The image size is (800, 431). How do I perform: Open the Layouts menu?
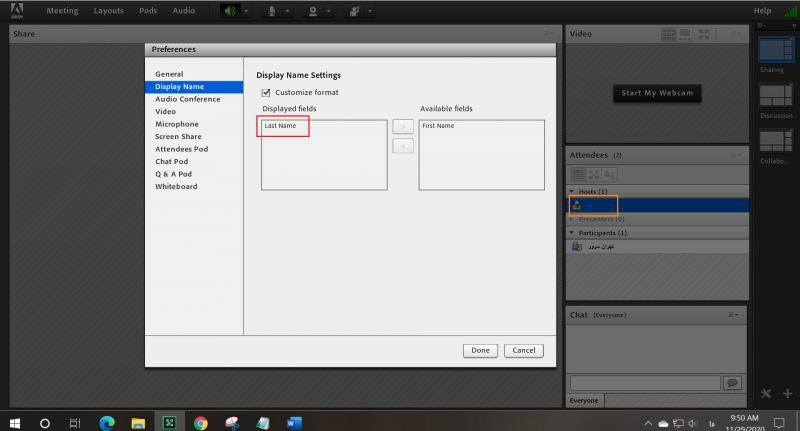tap(108, 11)
